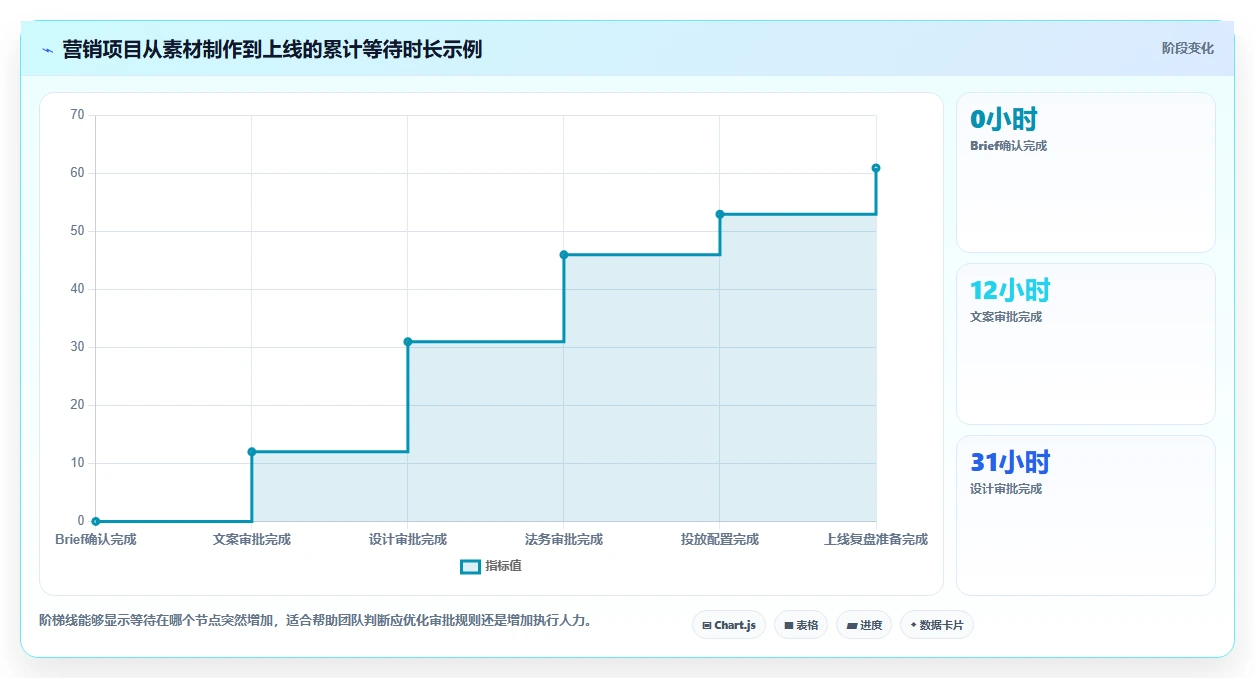
Task: Click the x-axis label 上线复盘准备完成
Action: (x=876, y=539)
